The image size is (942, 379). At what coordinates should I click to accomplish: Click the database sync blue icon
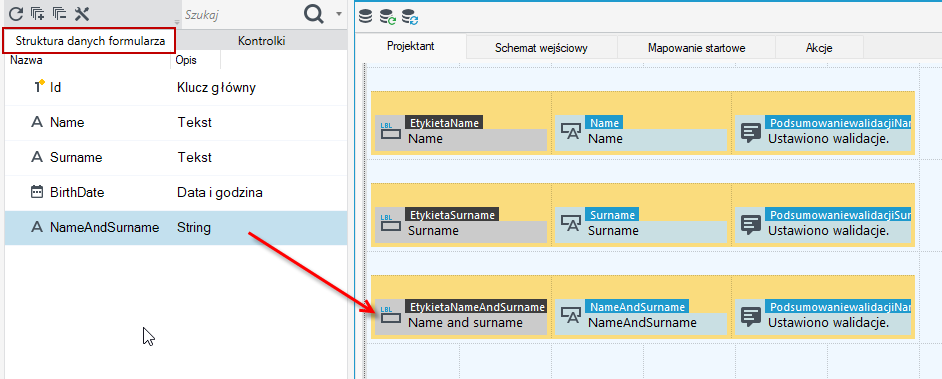pyautogui.click(x=410, y=16)
